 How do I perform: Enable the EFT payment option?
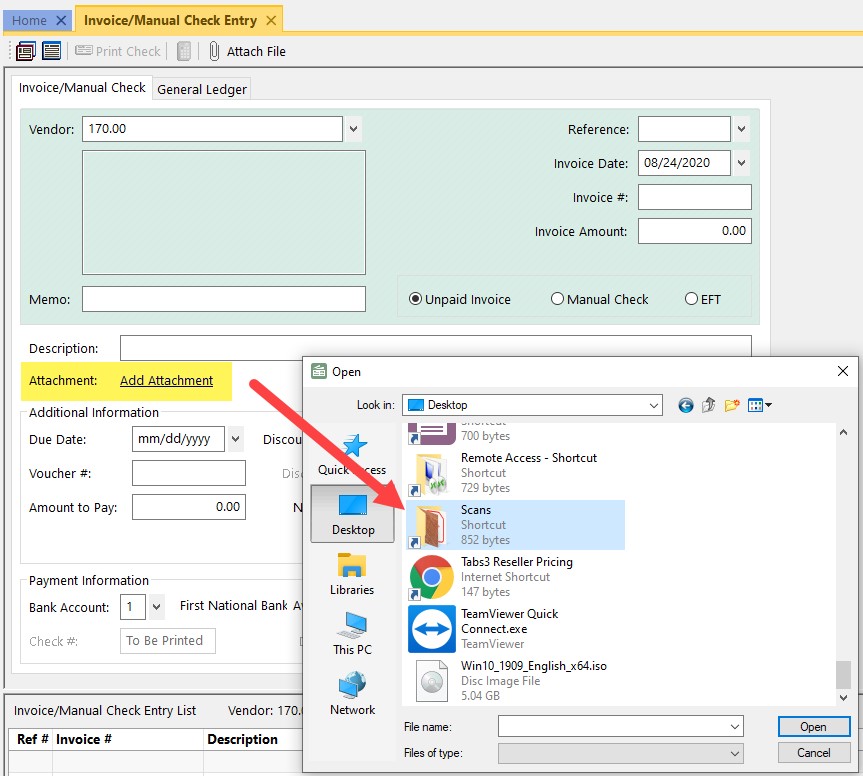691,299
